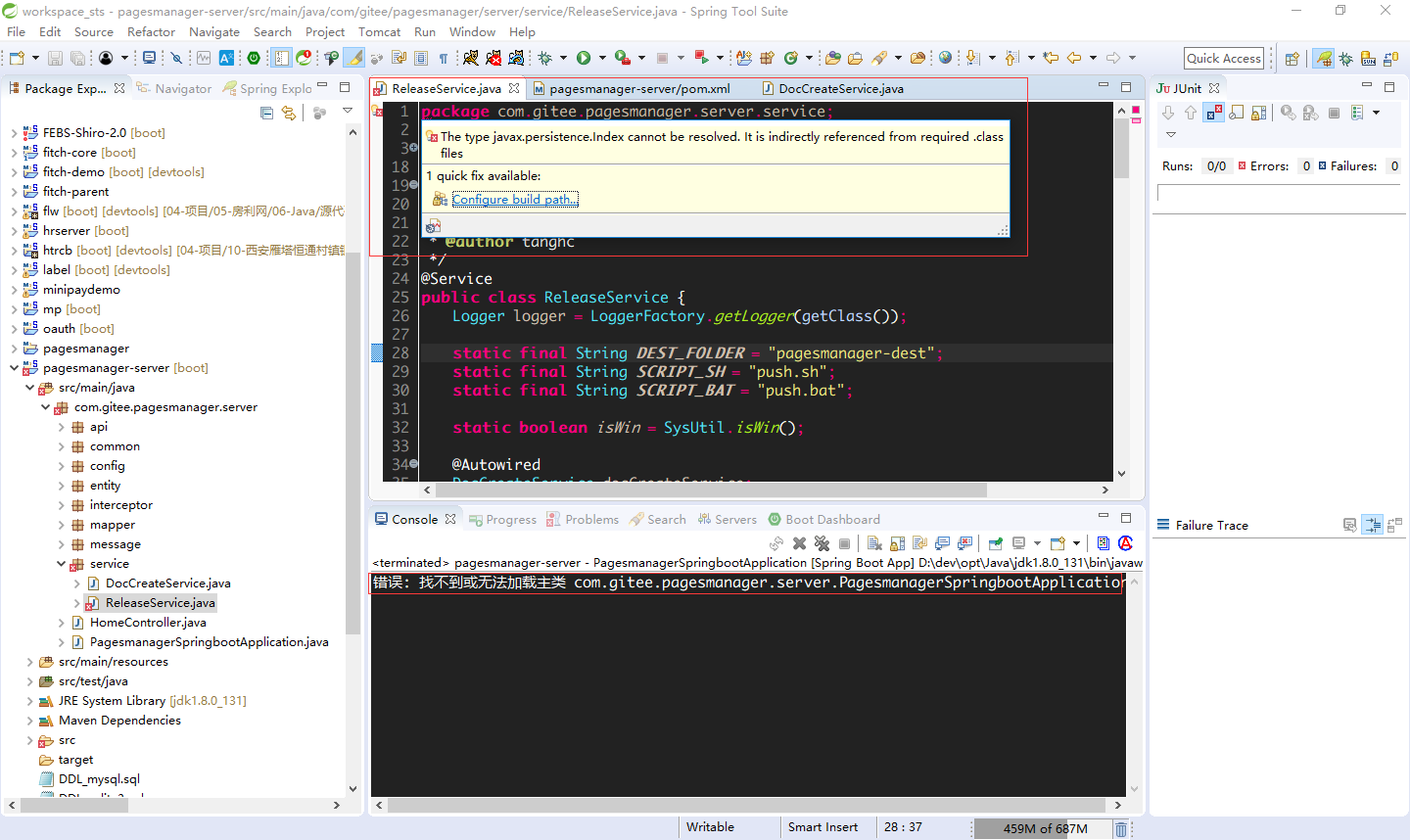
Task: Toggle Link with Editor in Package Explorer
Action: [289, 113]
